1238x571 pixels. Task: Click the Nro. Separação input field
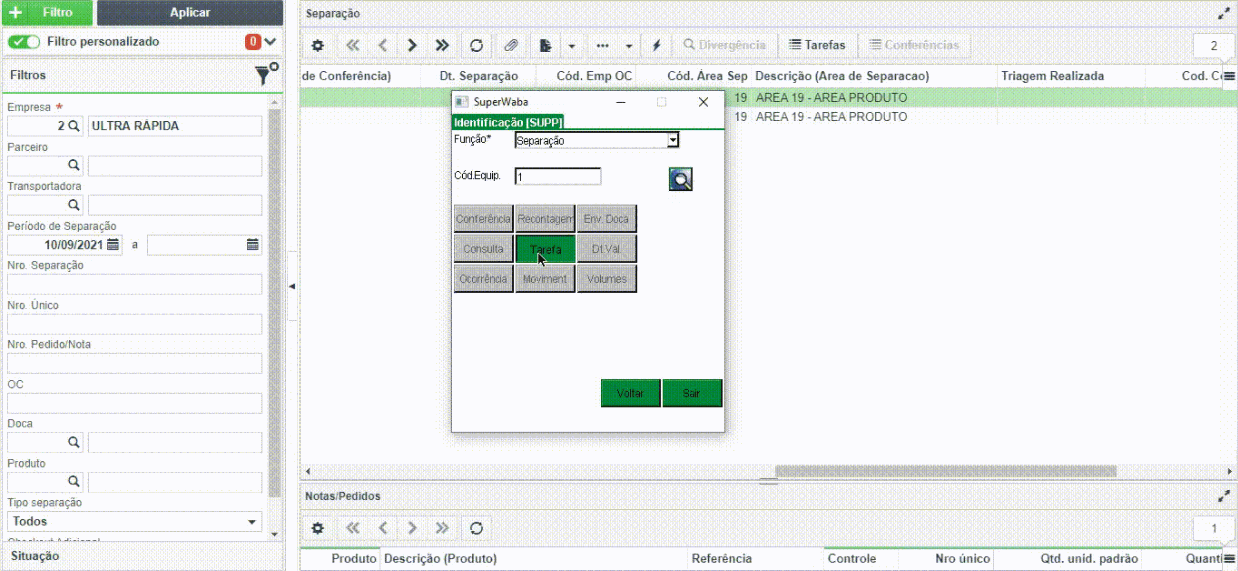click(134, 284)
